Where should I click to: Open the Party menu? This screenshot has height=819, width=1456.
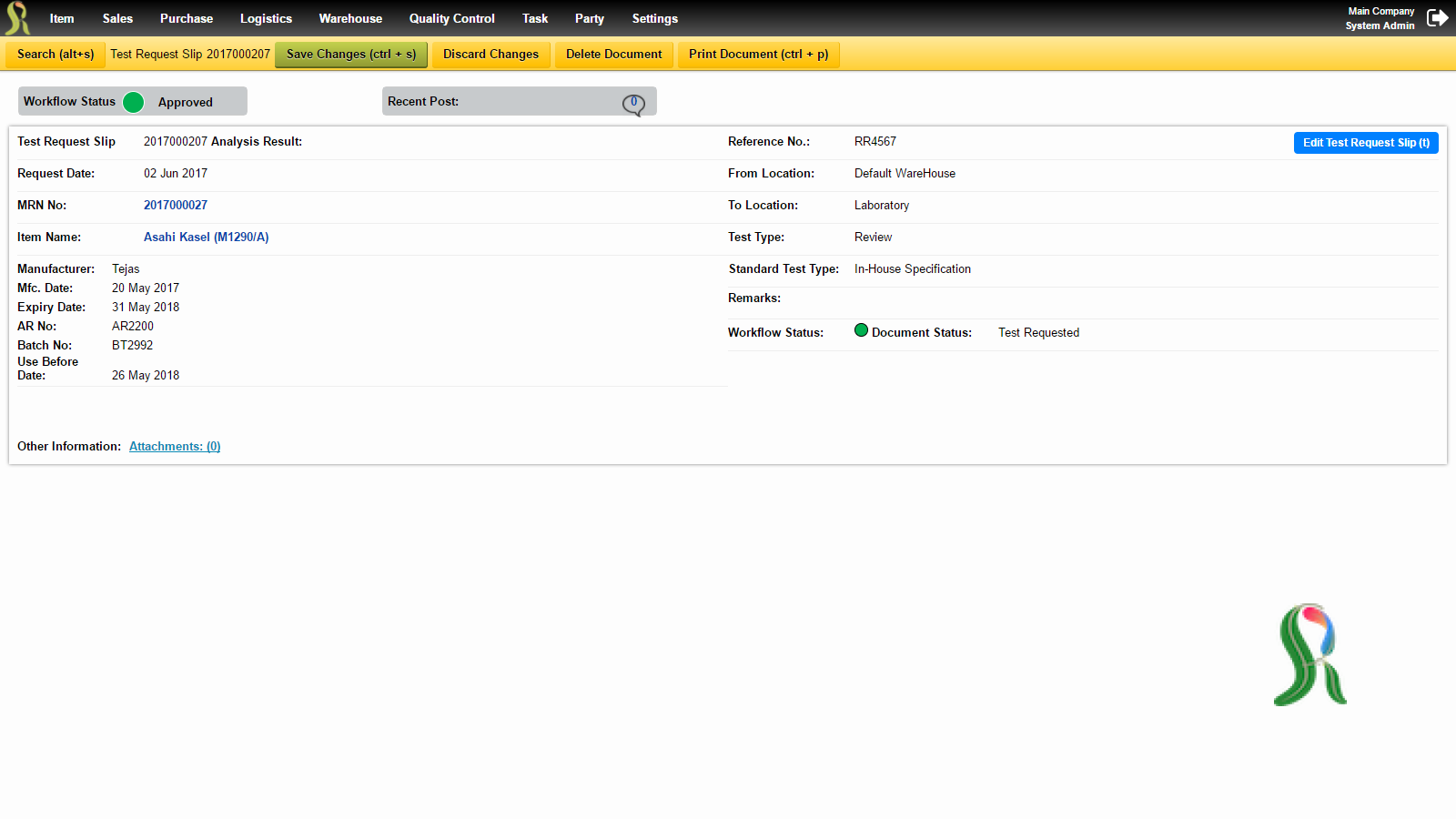click(590, 18)
